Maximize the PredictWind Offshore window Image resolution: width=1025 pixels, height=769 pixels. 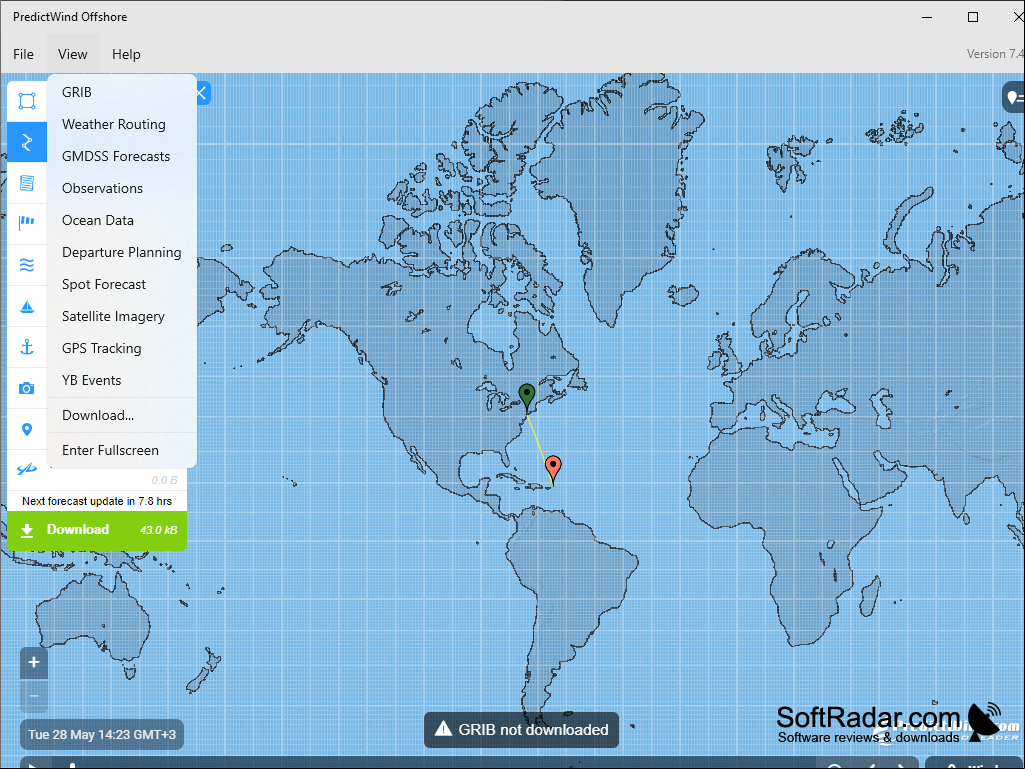[x=973, y=17]
